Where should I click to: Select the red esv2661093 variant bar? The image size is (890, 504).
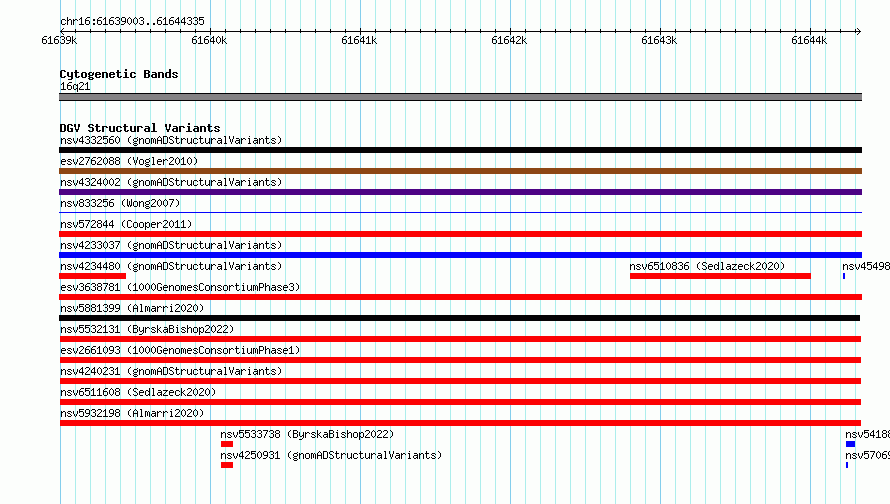click(460, 360)
